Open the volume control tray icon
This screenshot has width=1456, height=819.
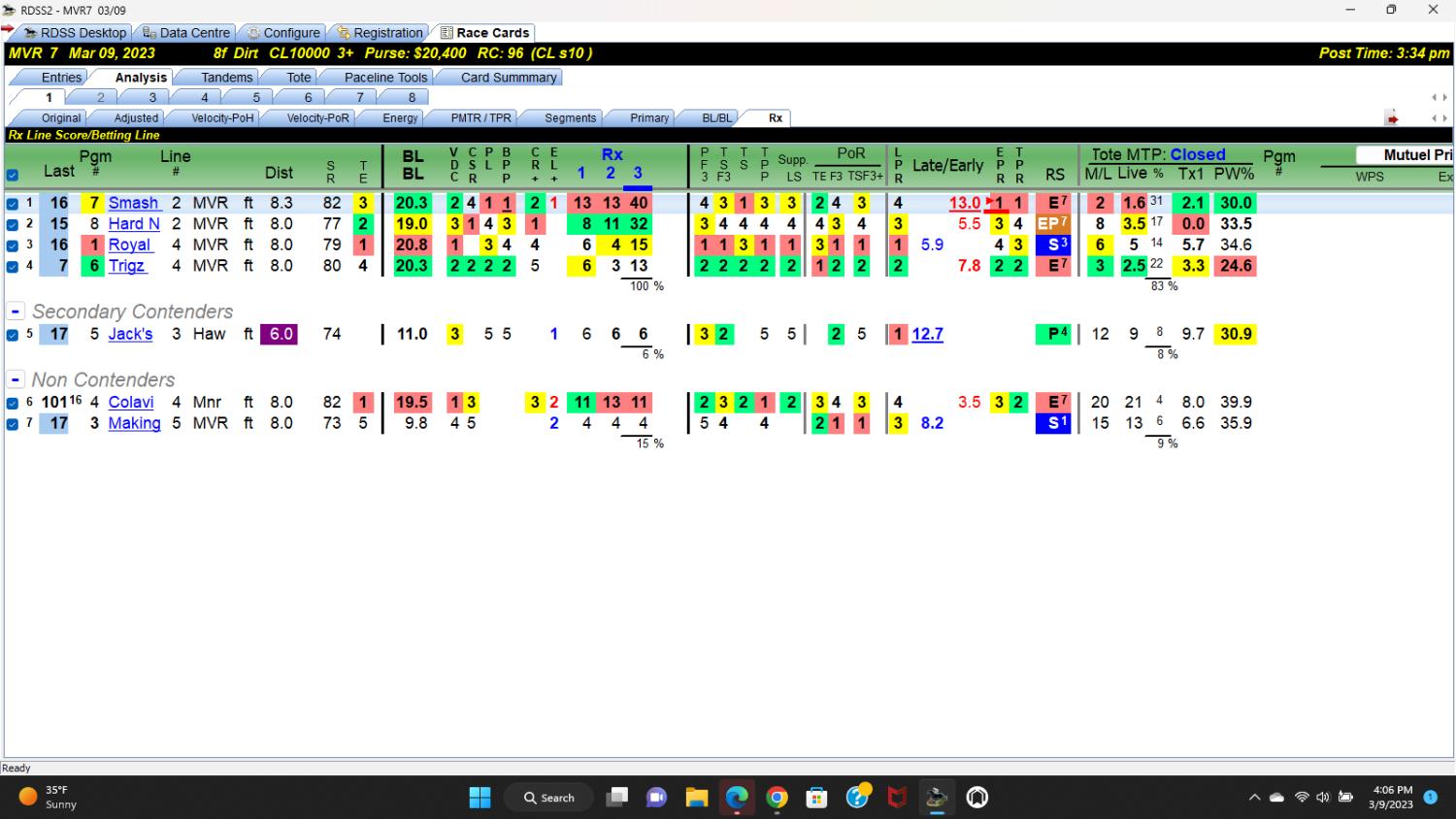[1323, 798]
